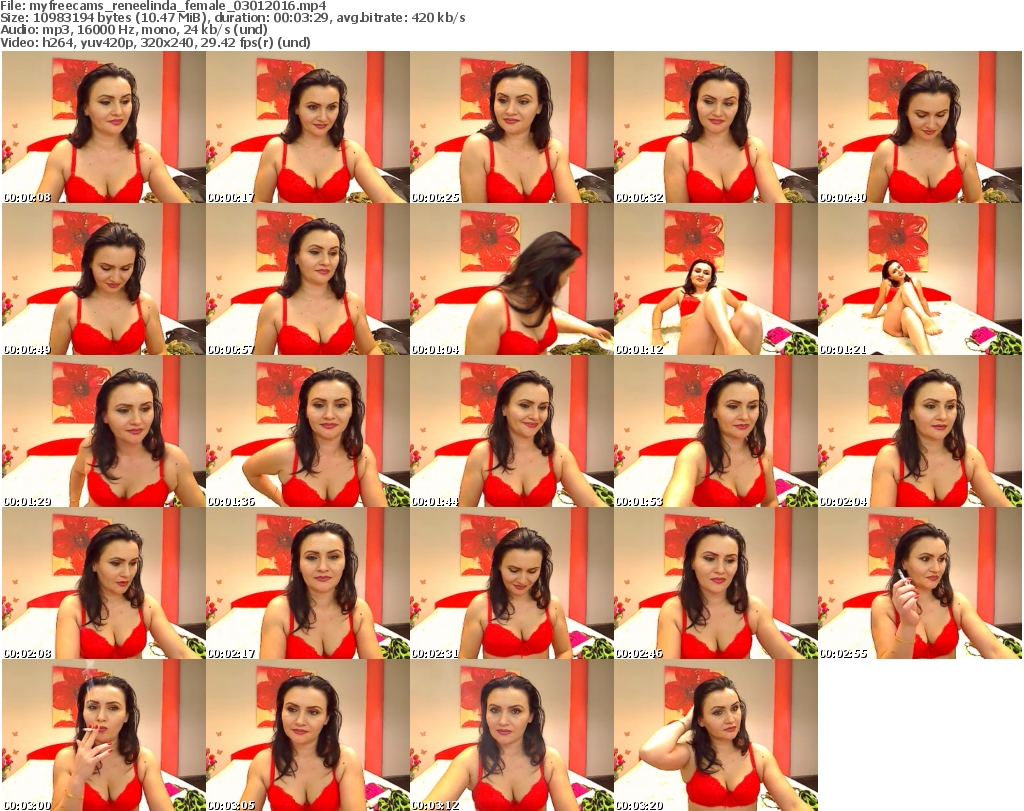This screenshot has width=1024, height=811.
Task: Select the thumbnail timestamped 00:02:17
Action: 308,583
